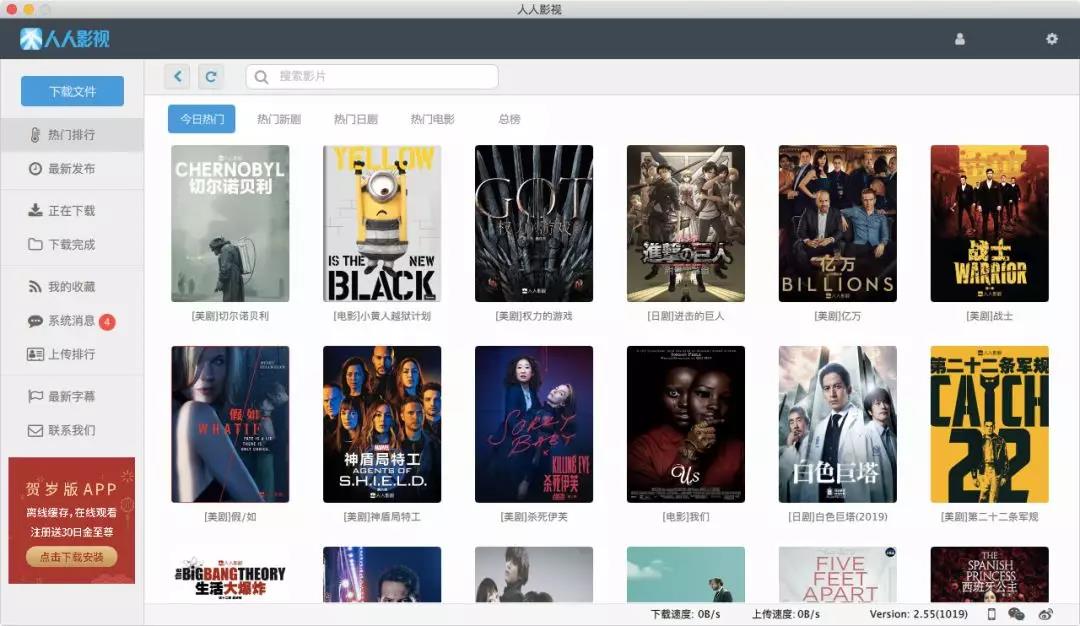Open the Warrior 战士 poster

990,223
